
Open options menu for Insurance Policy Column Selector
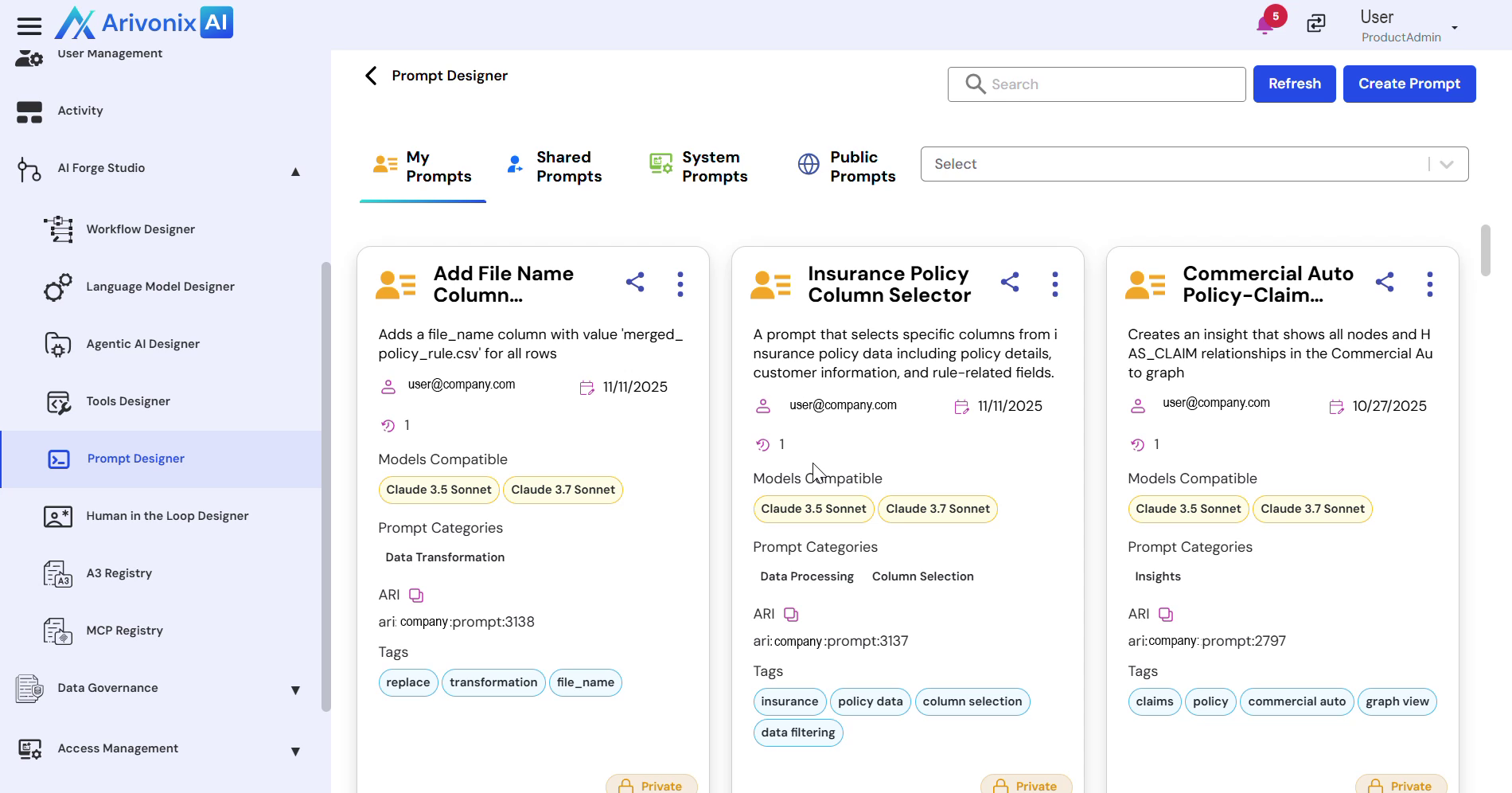(1055, 284)
